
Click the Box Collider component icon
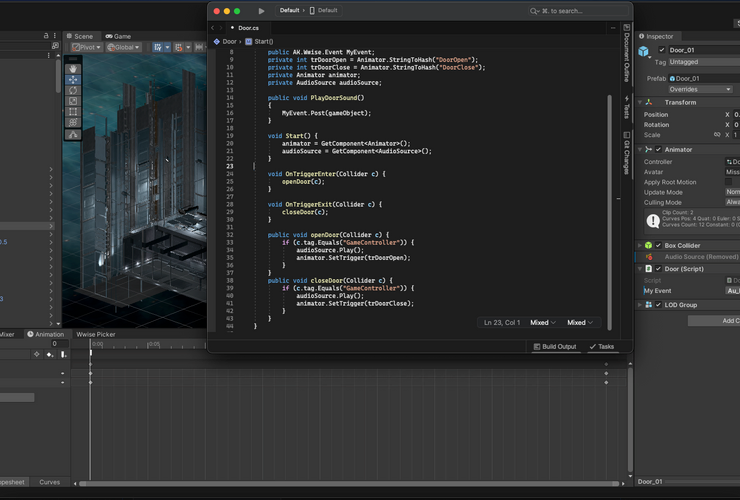(x=648, y=246)
